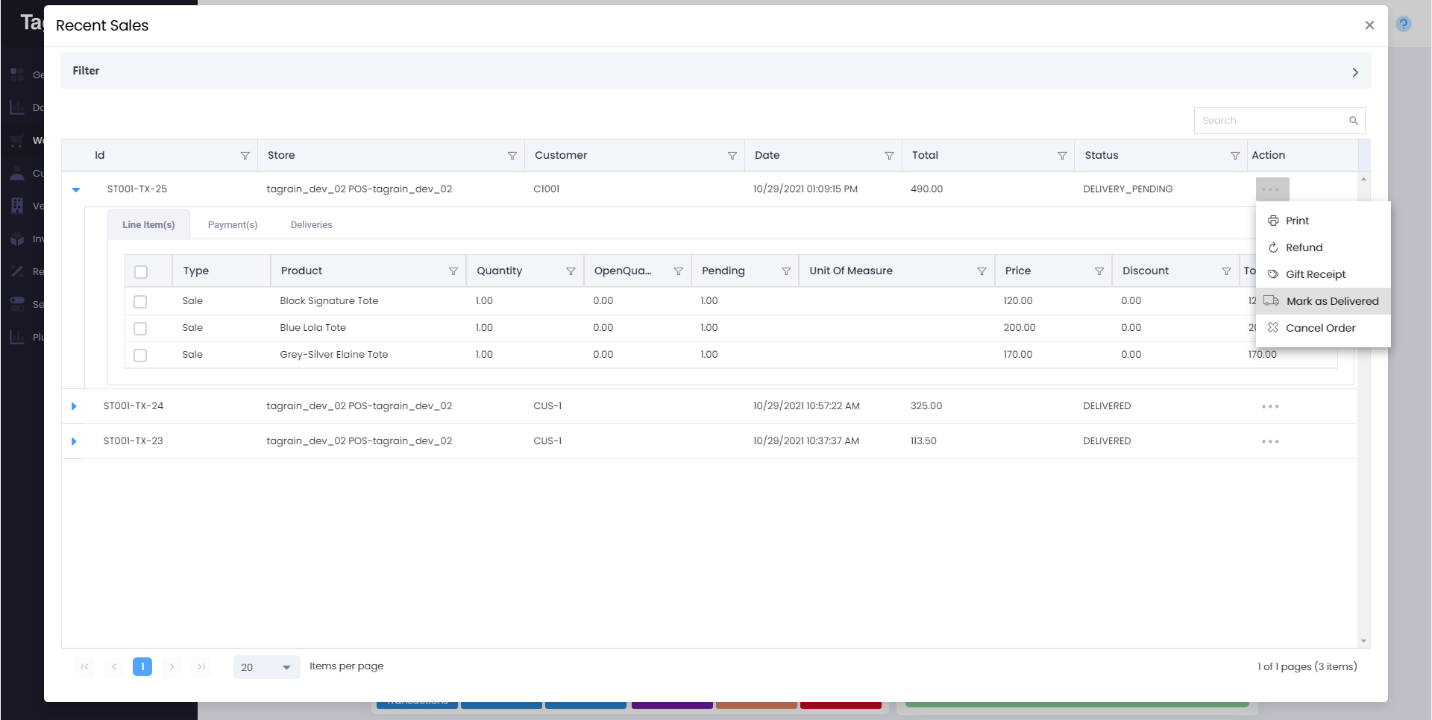1432x720 pixels.
Task: Select the Block Signature Tote line item checkbox
Action: pos(140,300)
